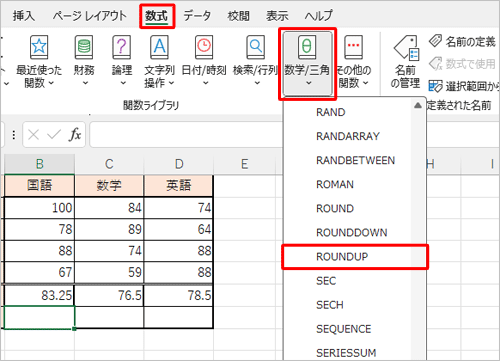Viewport: 500px width, 361px height.
Task: Open the ヘルプ ribbon tab
Action: click(x=319, y=16)
